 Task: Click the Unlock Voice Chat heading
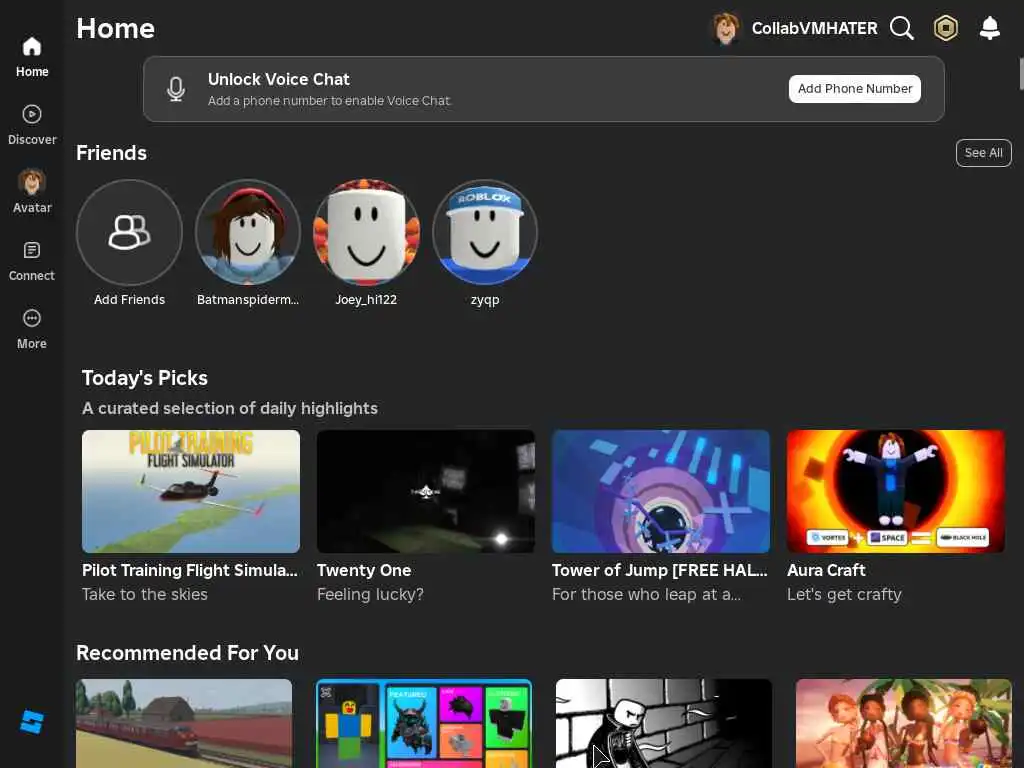[x=279, y=79]
